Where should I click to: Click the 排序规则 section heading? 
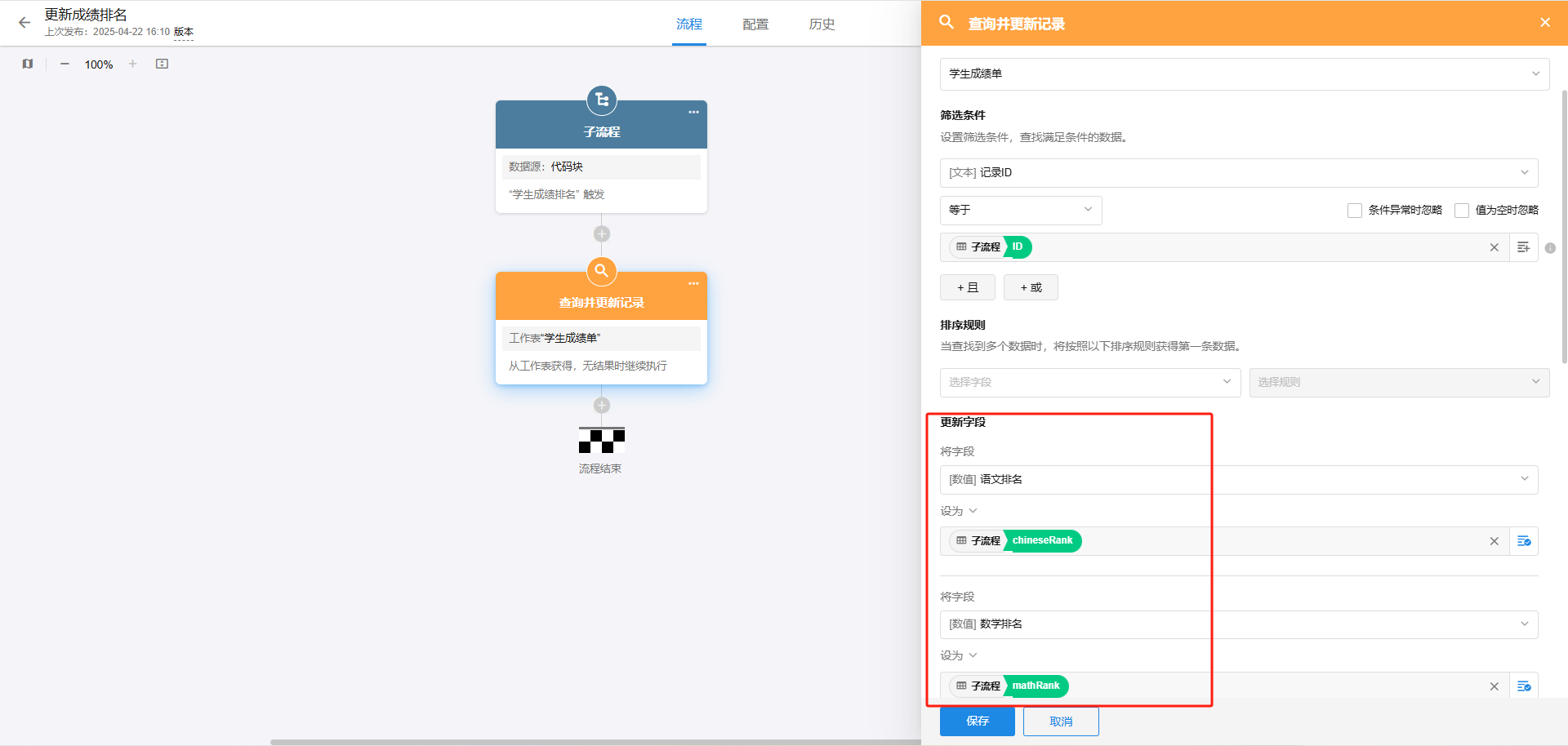coord(963,325)
